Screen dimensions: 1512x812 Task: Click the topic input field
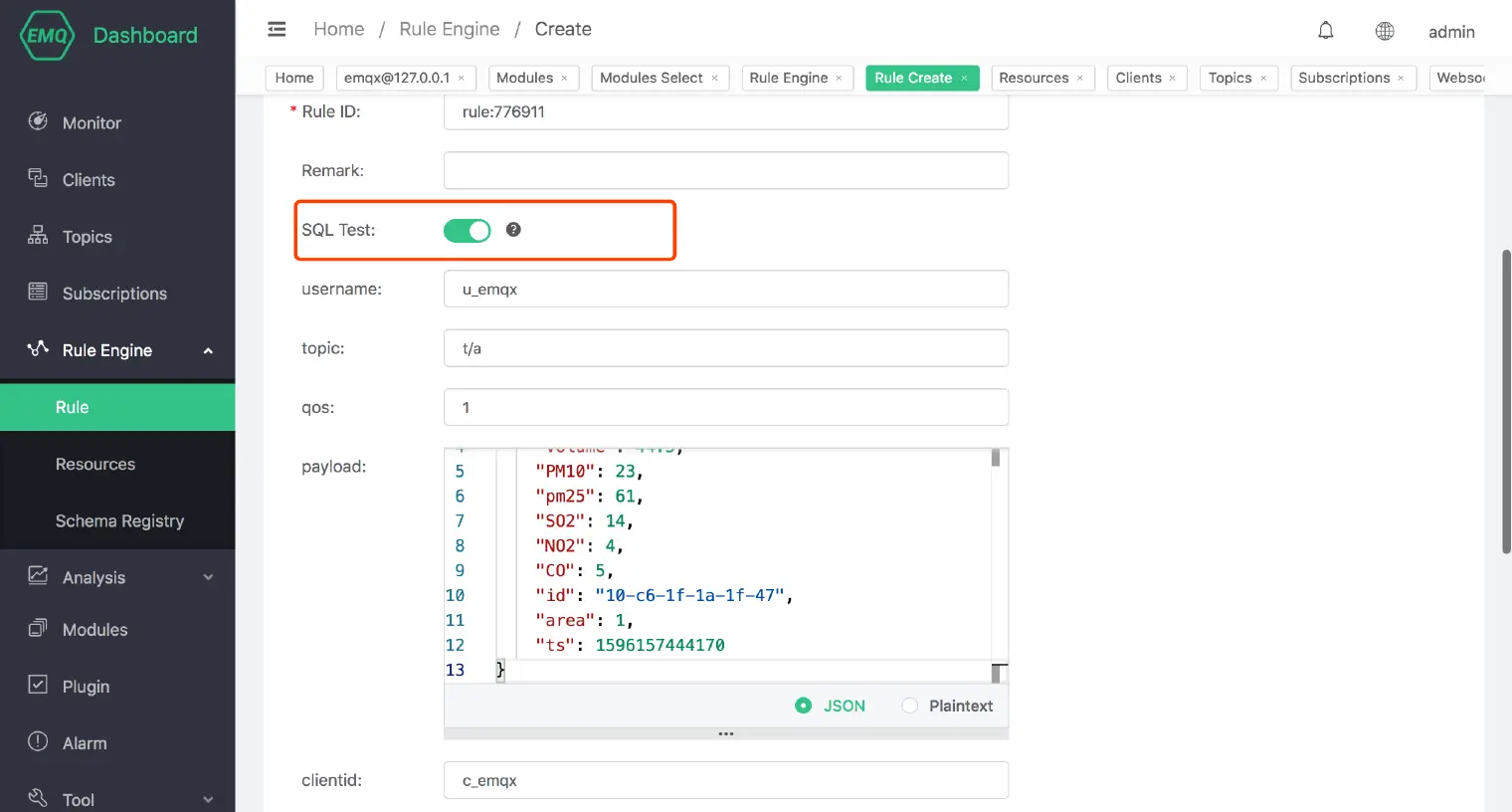point(726,348)
